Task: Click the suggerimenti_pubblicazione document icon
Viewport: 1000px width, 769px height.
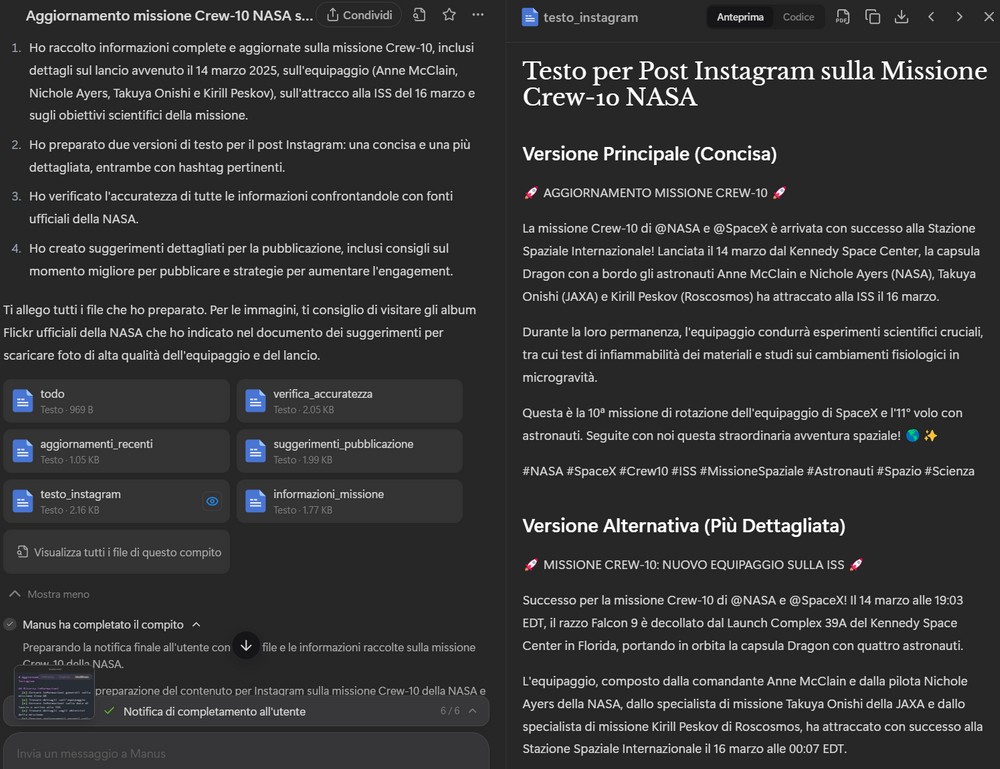Action: click(256, 451)
